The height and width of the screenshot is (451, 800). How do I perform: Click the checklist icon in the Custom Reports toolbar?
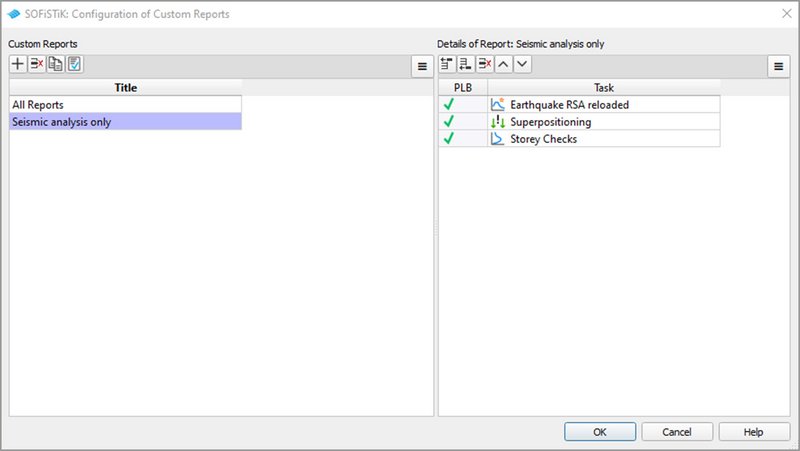click(74, 64)
